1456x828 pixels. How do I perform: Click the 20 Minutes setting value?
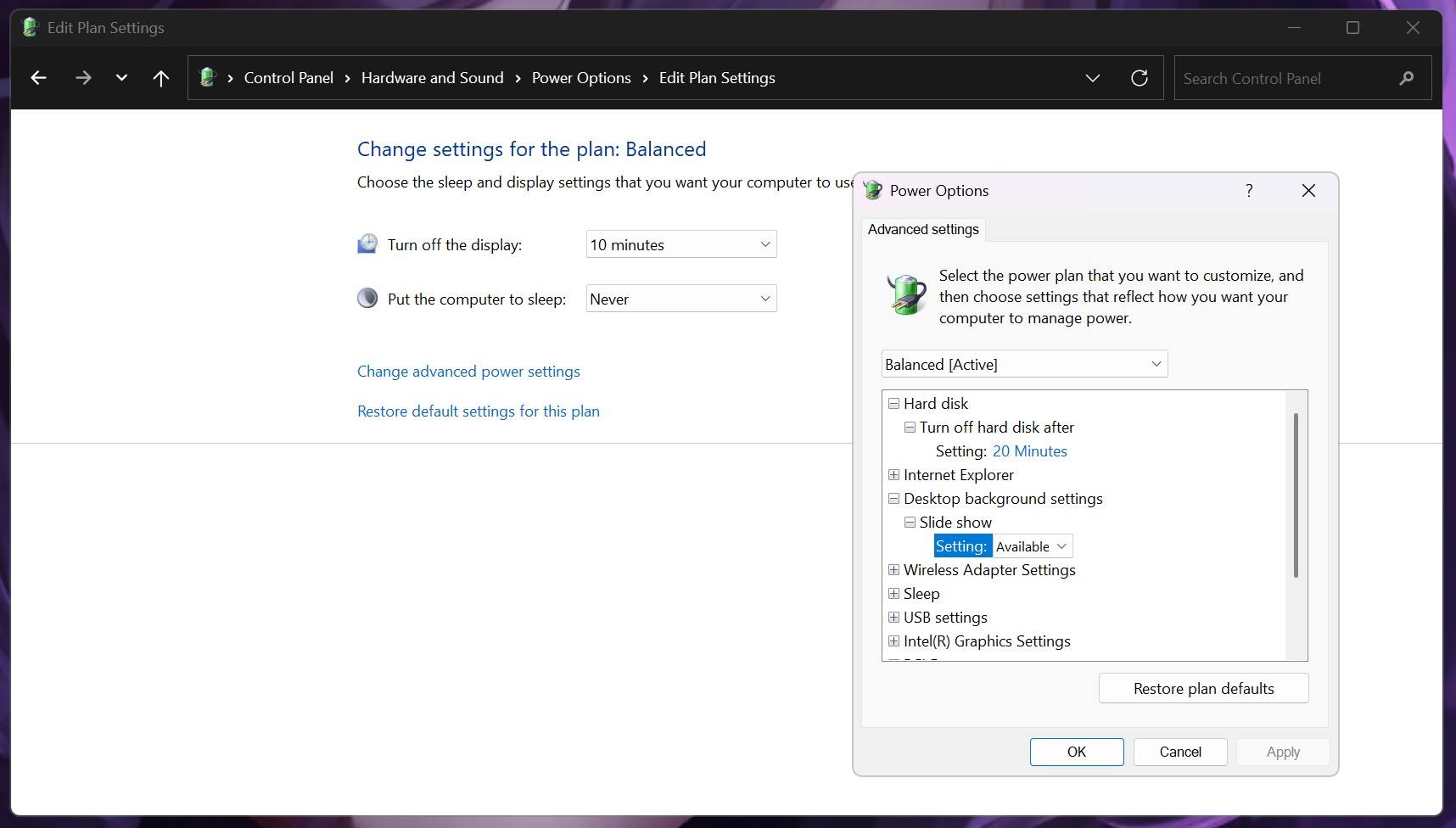1030,451
